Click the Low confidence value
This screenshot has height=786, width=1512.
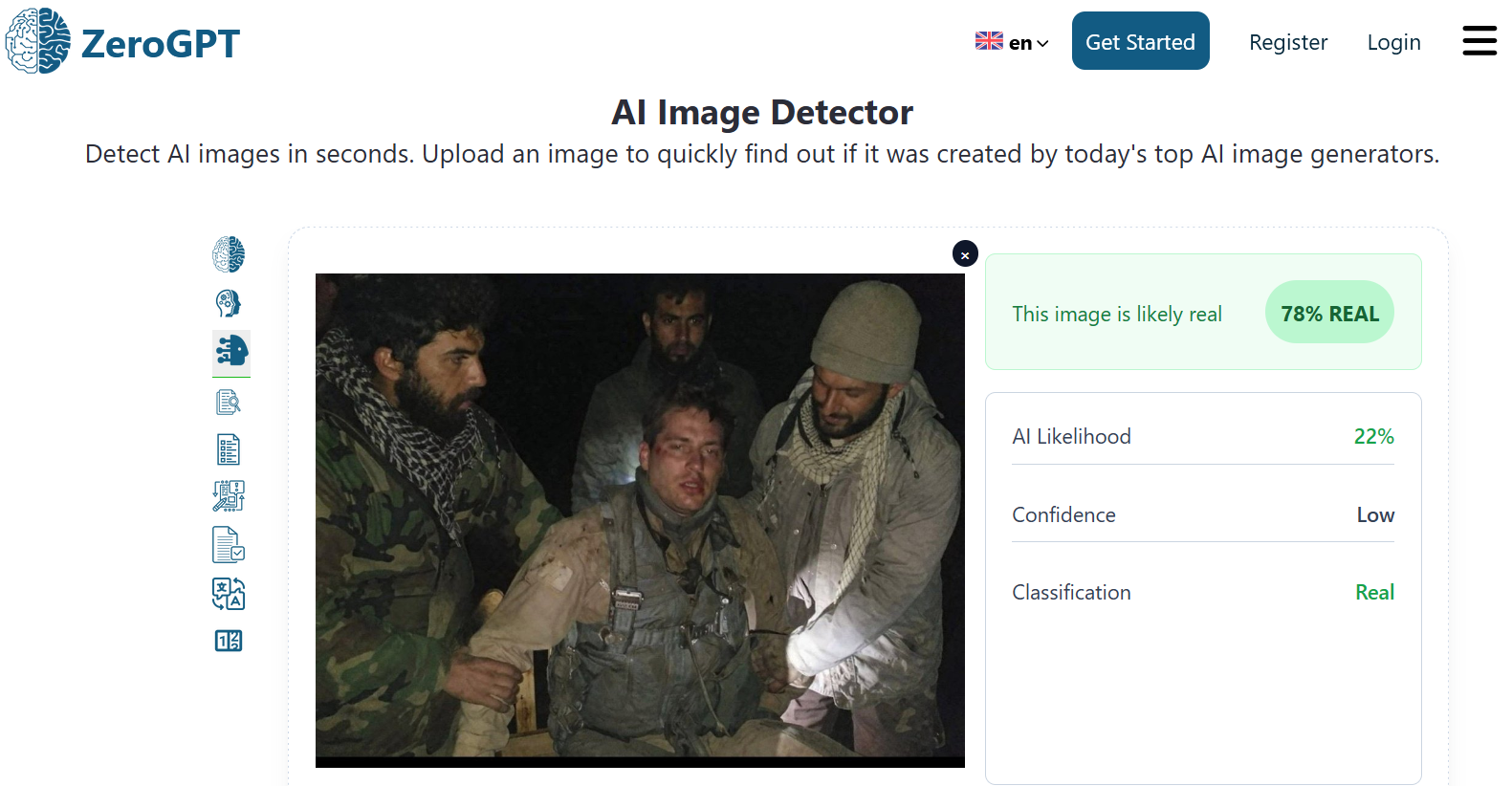1375,514
